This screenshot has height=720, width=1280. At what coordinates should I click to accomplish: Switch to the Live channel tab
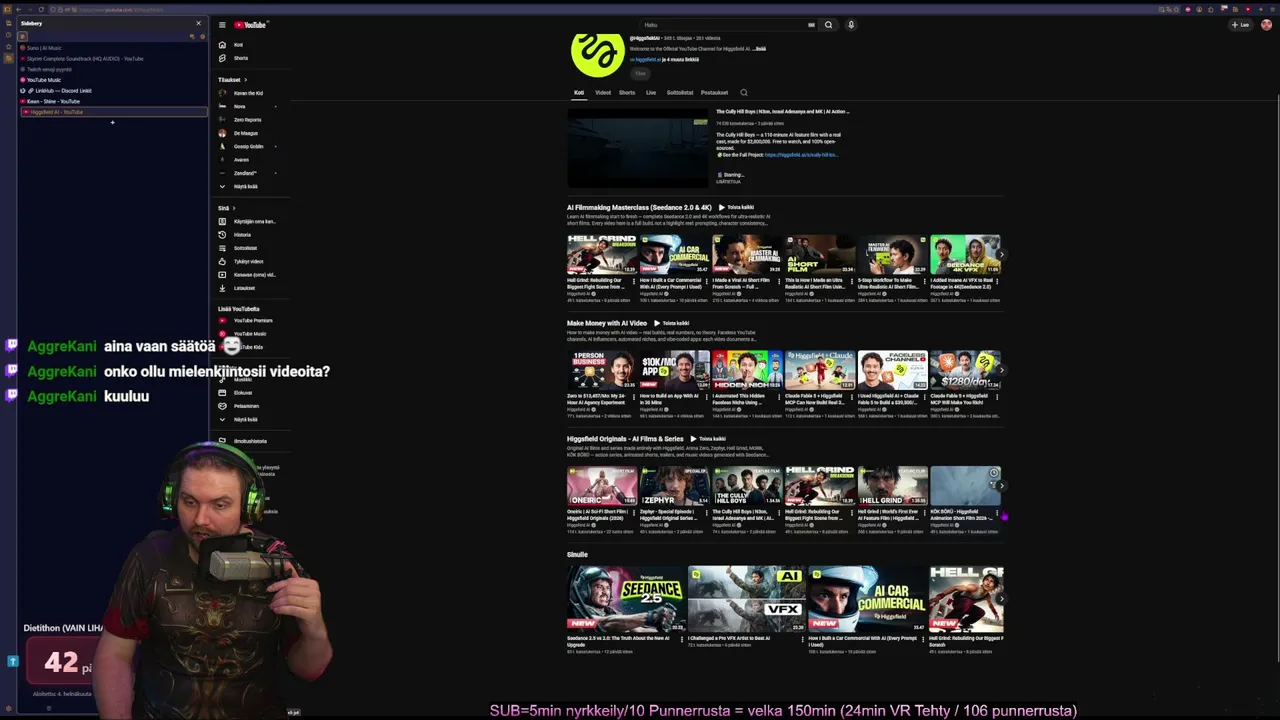click(651, 93)
